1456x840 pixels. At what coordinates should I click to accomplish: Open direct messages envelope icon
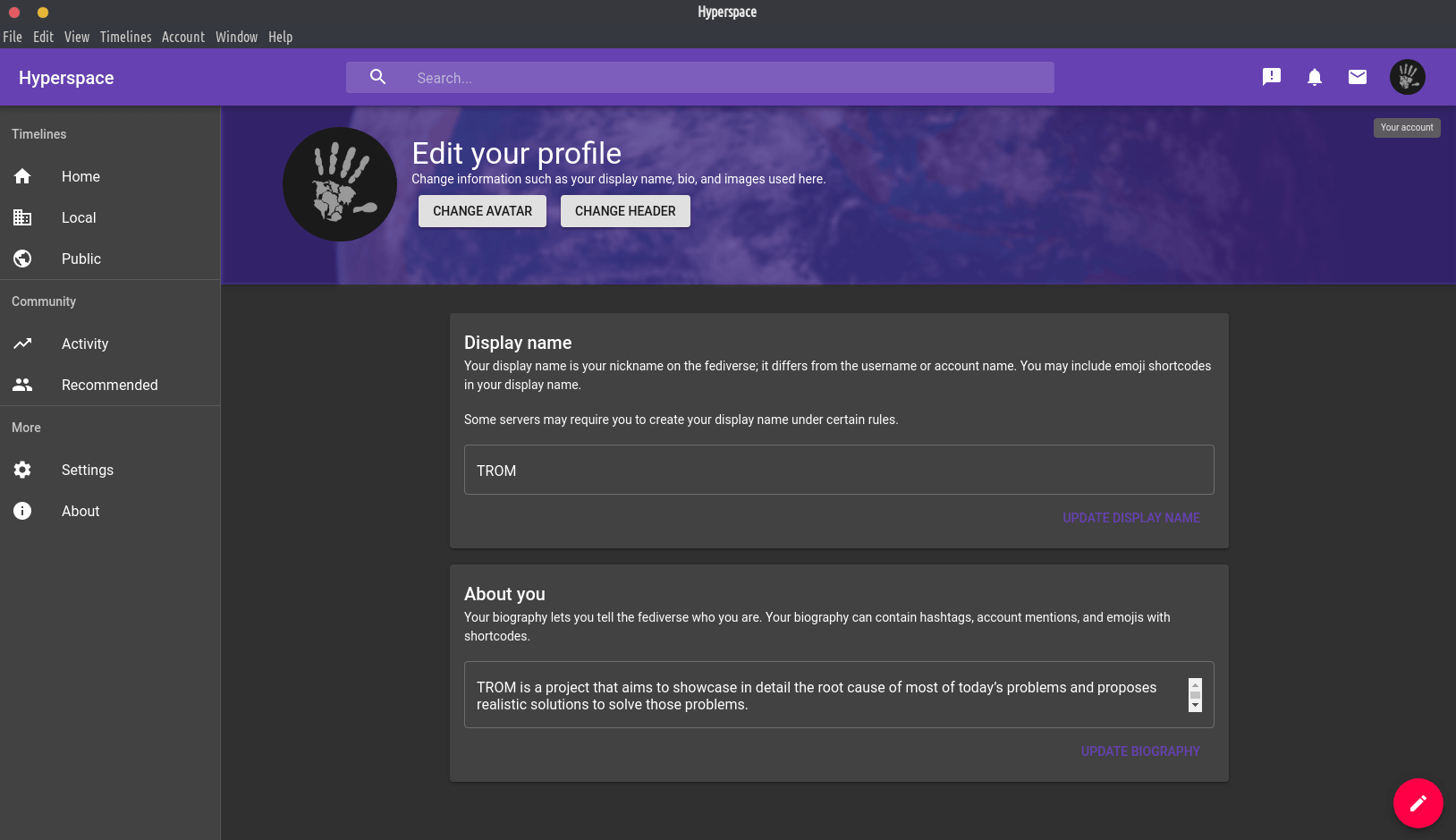point(1357,77)
